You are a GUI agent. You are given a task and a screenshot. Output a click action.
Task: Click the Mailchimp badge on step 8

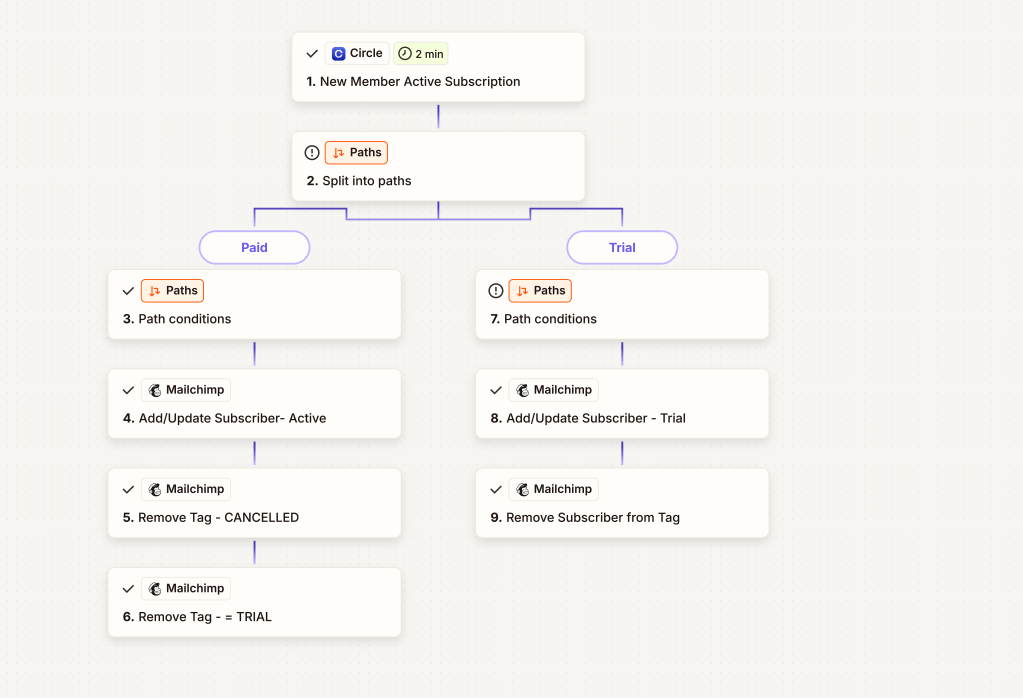click(x=554, y=390)
